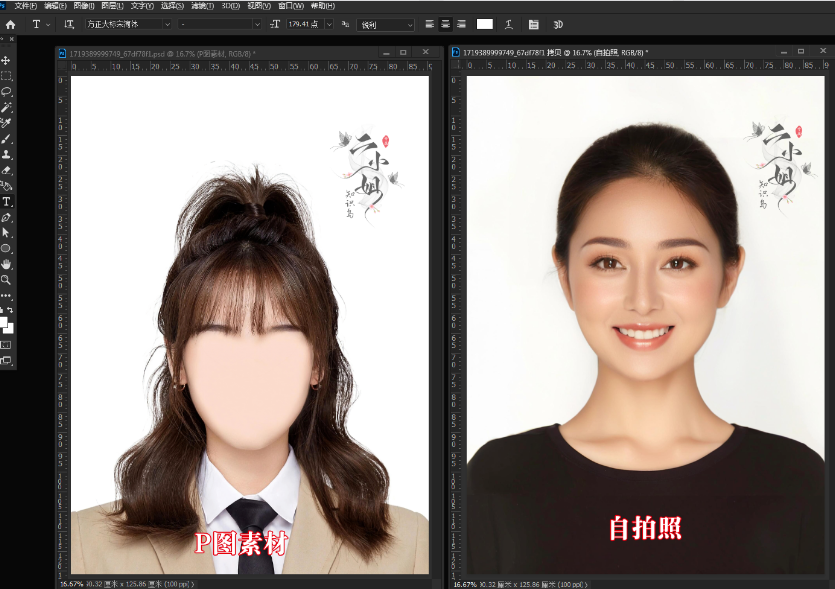Click the font size field 179.41 点
The height and width of the screenshot is (589, 835).
[305, 24]
